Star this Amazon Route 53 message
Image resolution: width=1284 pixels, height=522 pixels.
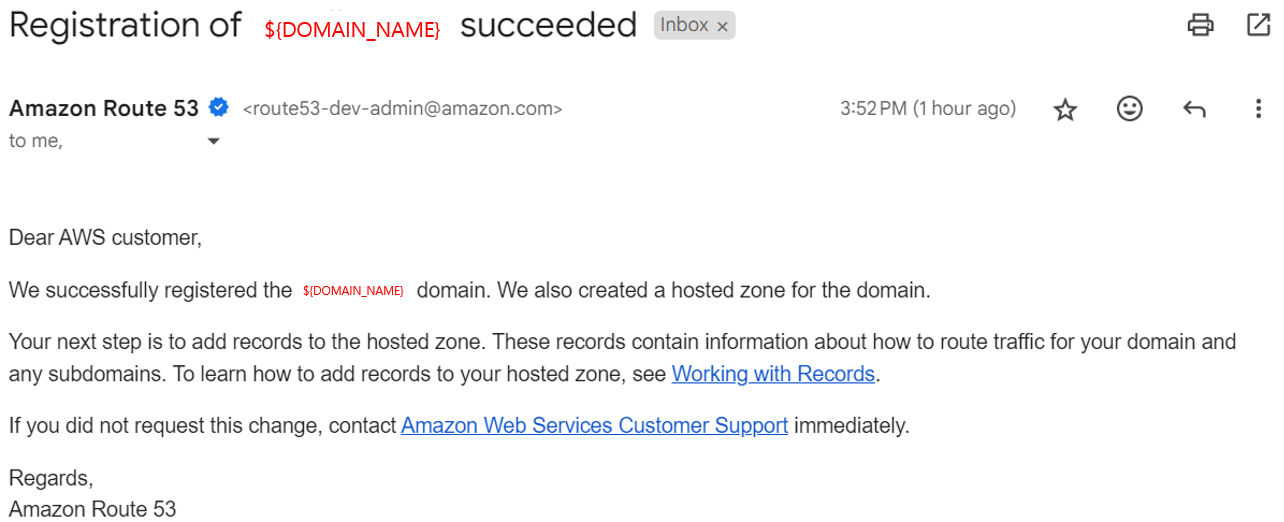1065,110
